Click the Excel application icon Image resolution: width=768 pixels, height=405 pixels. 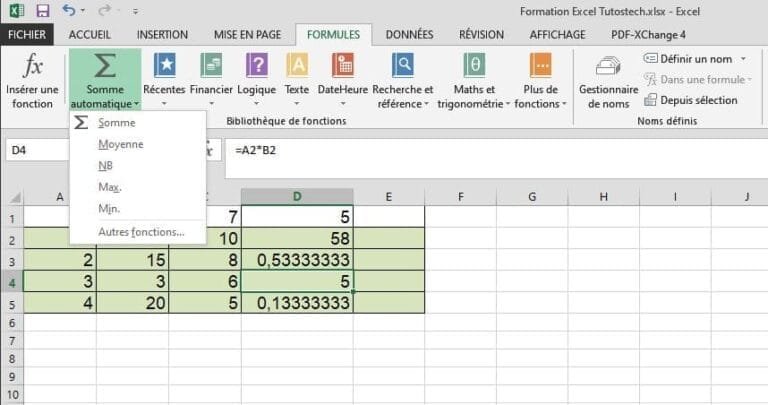point(17,10)
